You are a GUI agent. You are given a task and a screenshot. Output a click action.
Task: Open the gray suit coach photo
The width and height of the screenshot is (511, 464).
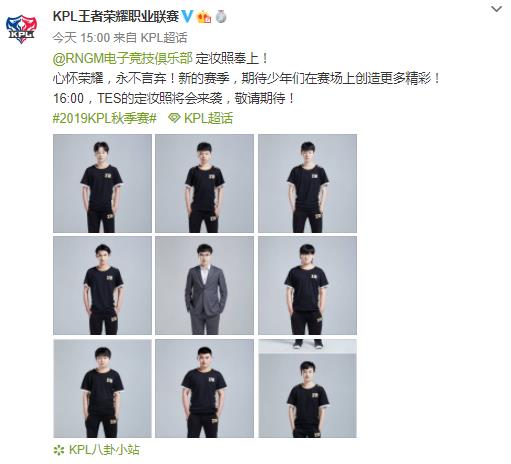(x=204, y=286)
